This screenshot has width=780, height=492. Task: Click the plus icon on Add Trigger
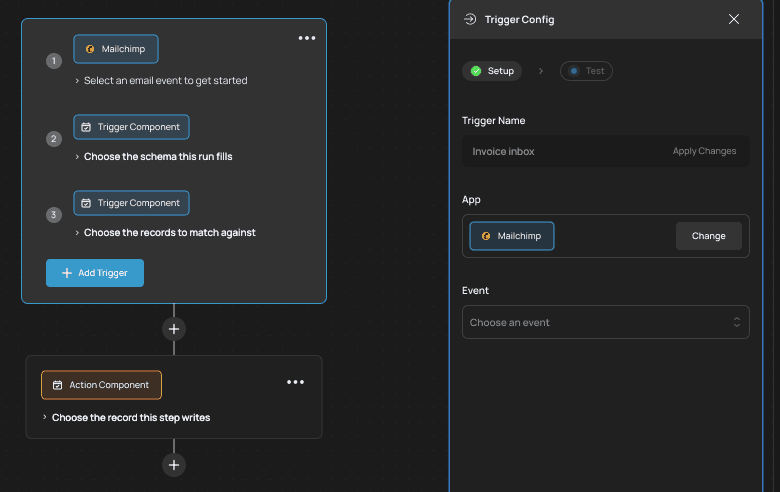pyautogui.click(x=67, y=273)
